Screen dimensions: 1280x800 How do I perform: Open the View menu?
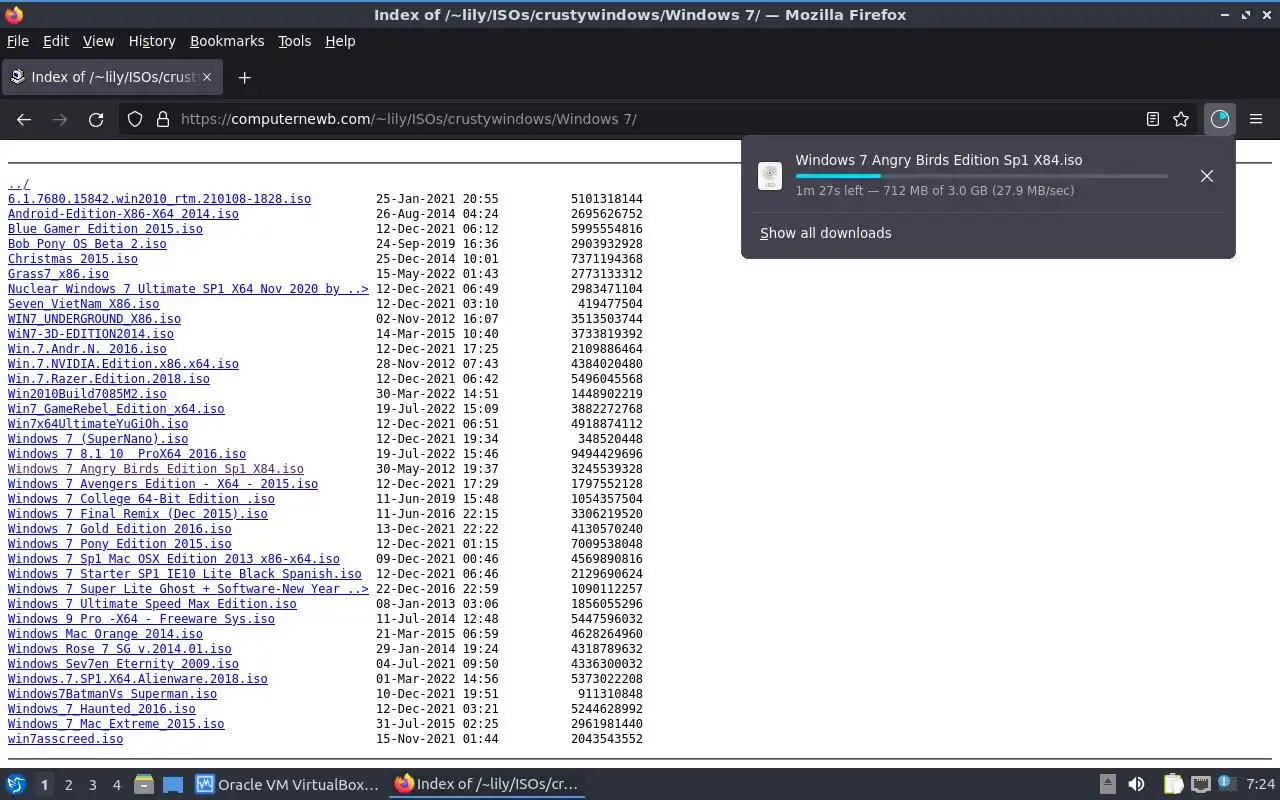coord(98,41)
